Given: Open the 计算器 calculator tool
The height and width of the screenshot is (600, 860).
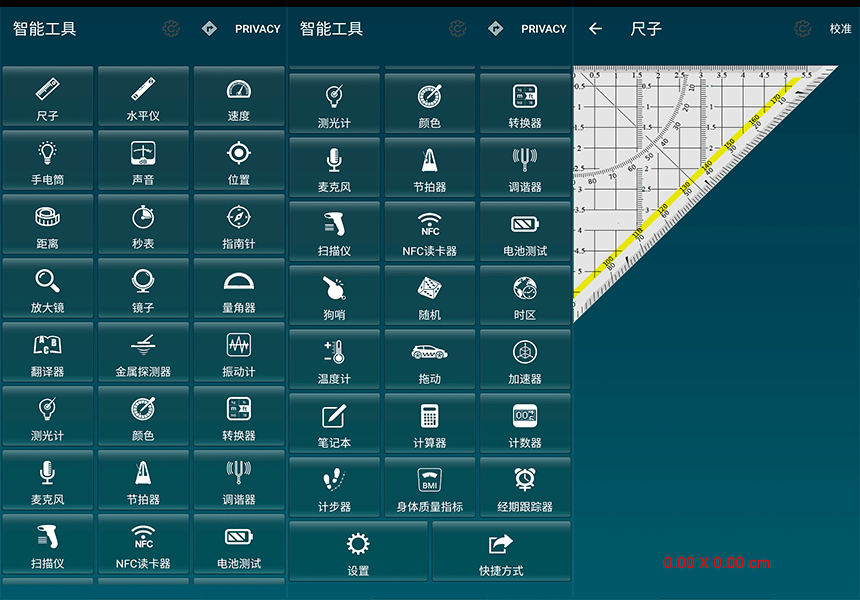Looking at the screenshot, I should pyautogui.click(x=430, y=424).
